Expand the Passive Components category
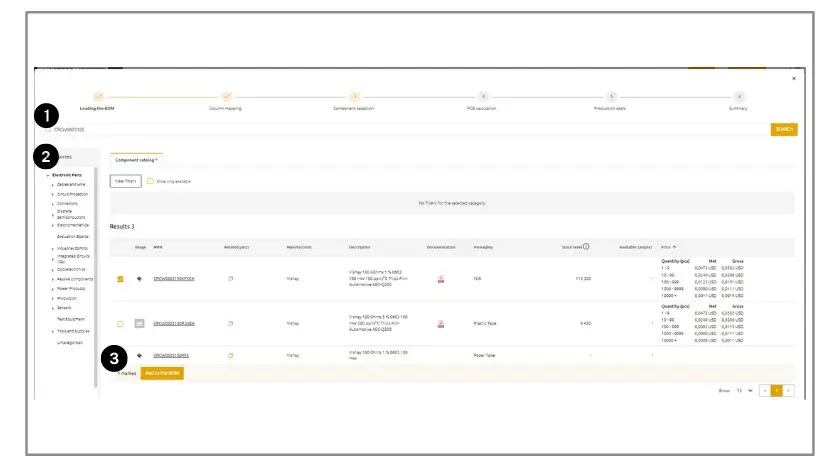The height and width of the screenshot is (467, 840). (52, 279)
